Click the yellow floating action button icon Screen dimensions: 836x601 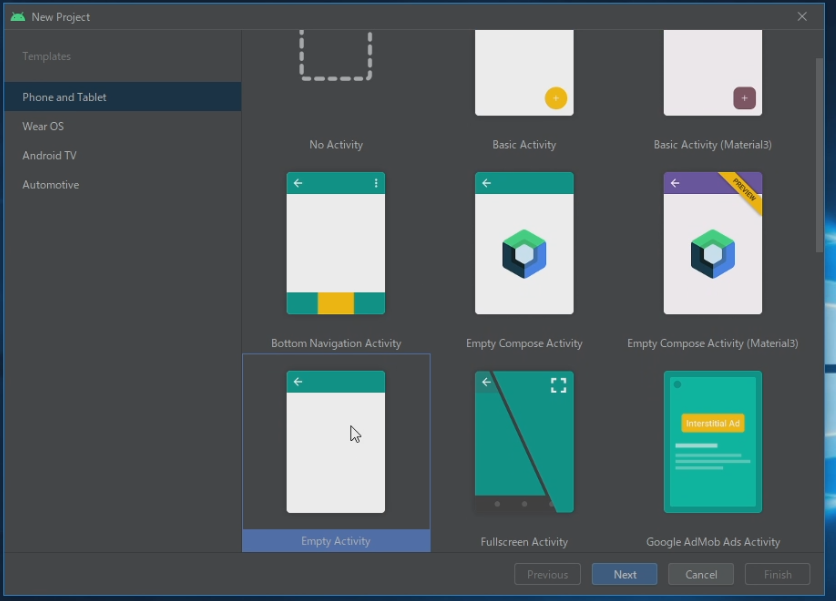[556, 98]
